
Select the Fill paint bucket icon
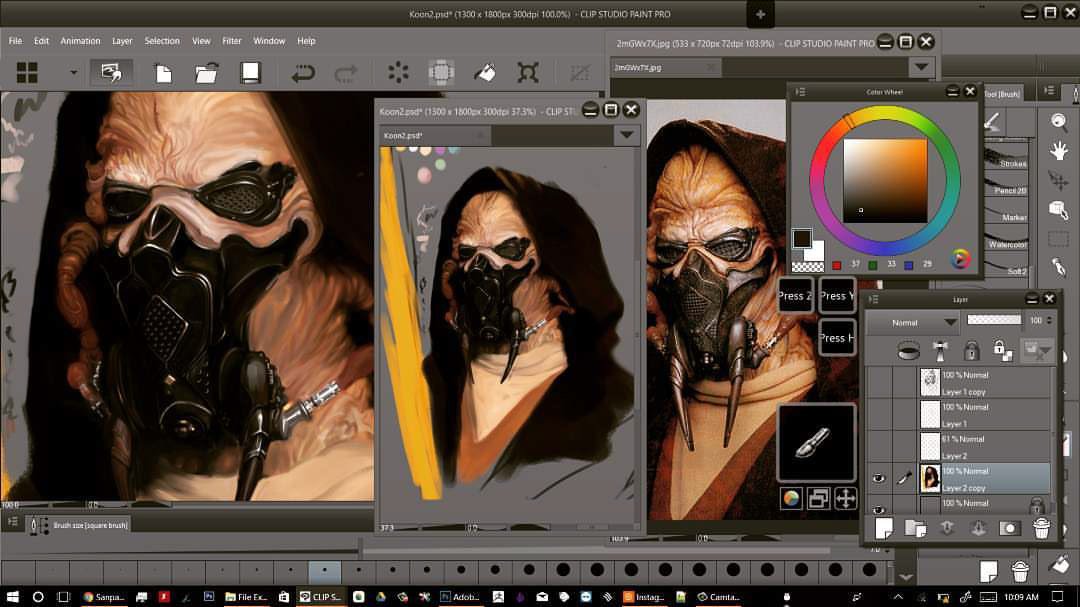click(x=484, y=73)
